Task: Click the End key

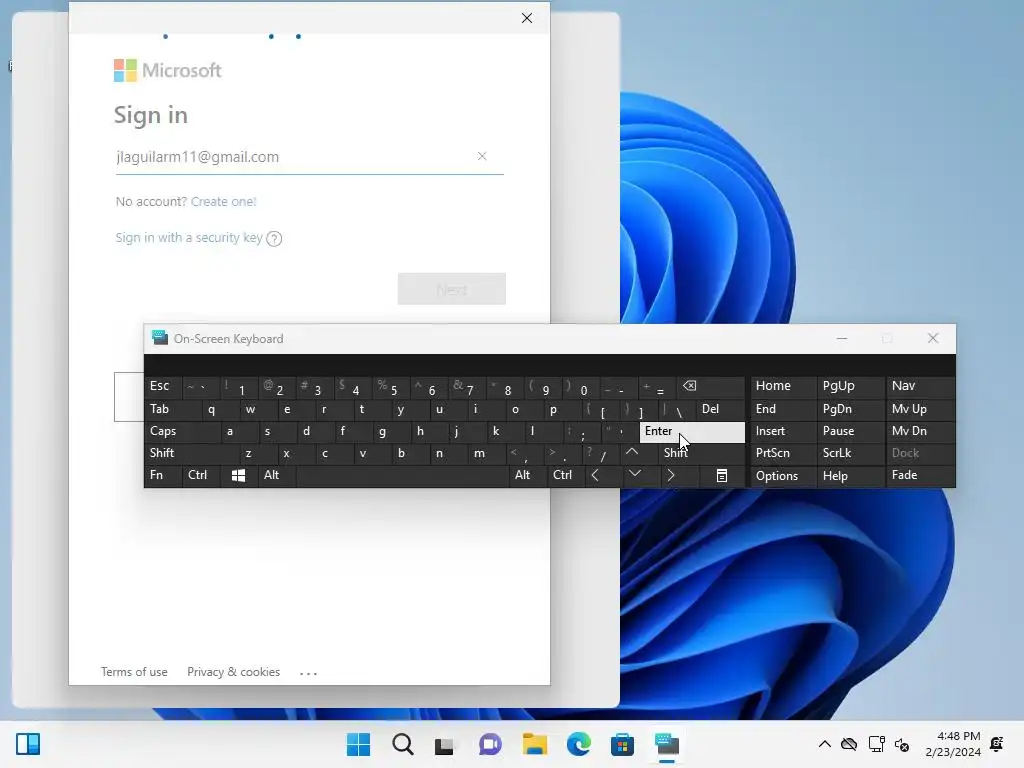Action: point(782,409)
